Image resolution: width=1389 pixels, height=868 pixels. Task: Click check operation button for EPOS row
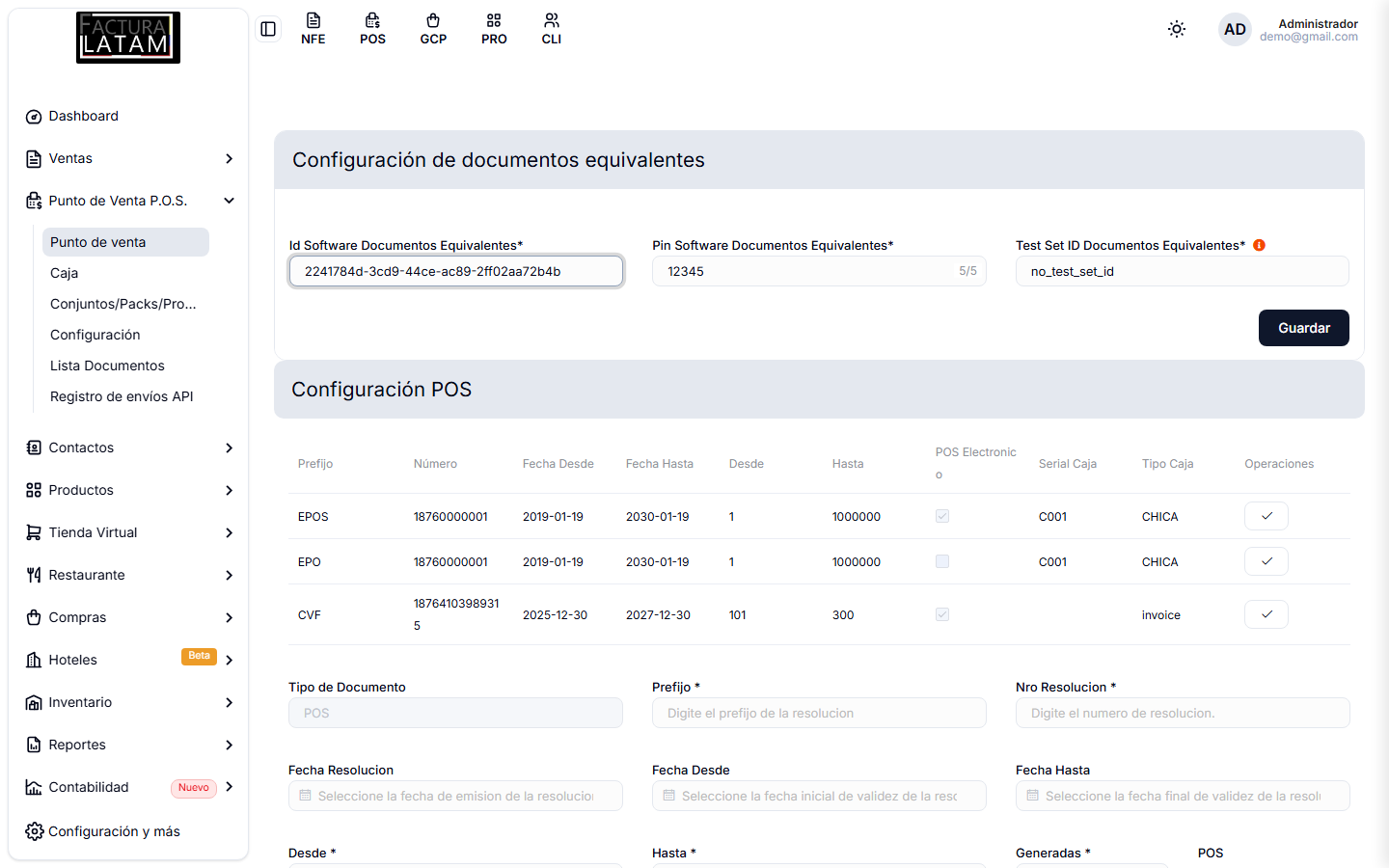pyautogui.click(x=1266, y=516)
